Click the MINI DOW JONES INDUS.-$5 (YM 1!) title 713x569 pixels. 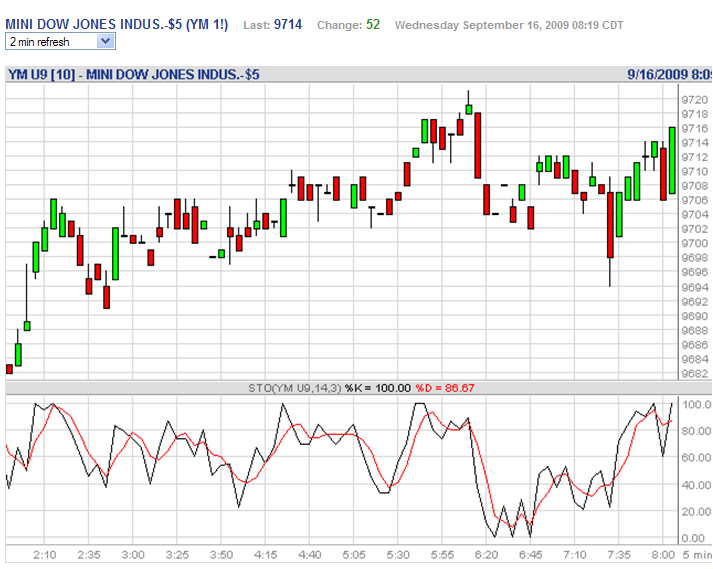[x=116, y=25]
